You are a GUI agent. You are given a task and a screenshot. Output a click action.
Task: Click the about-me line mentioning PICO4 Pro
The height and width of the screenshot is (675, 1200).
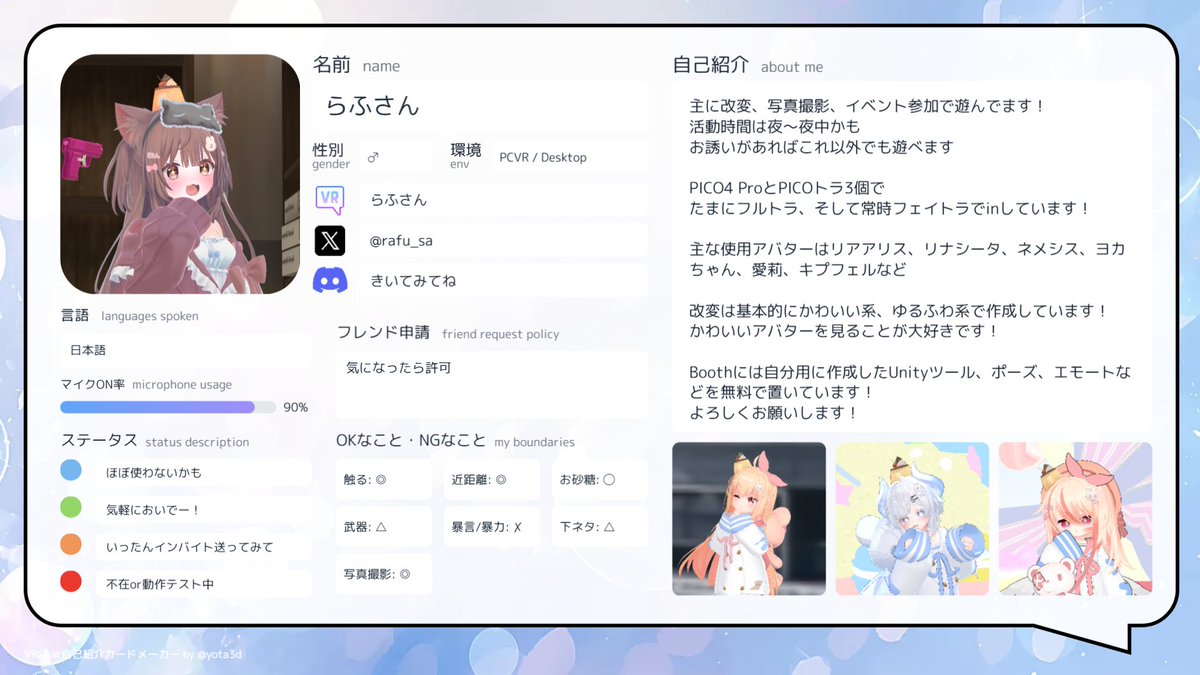[x=788, y=188]
